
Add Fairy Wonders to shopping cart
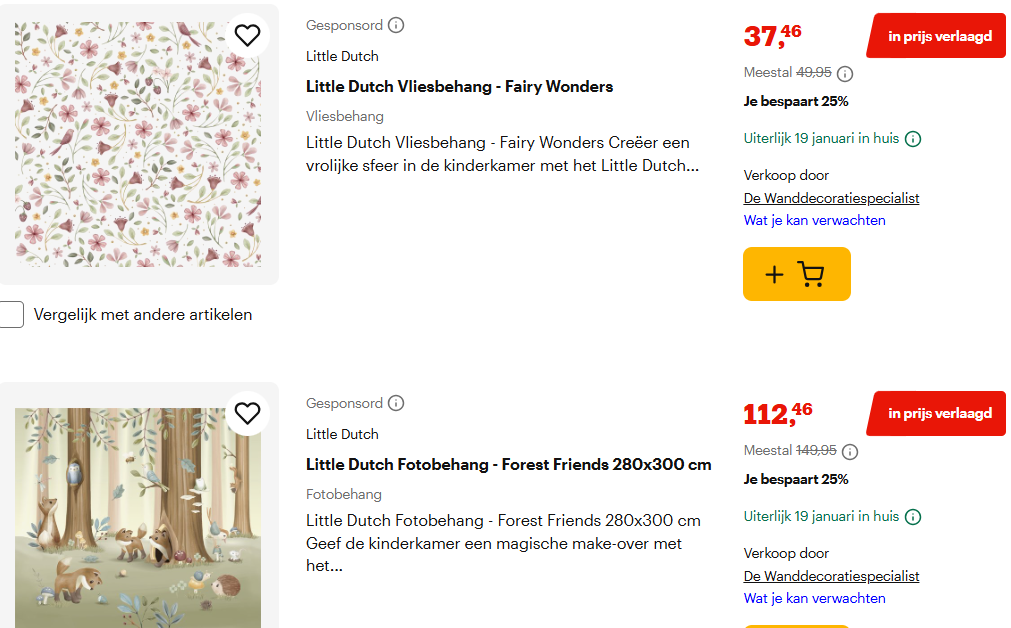coord(797,274)
